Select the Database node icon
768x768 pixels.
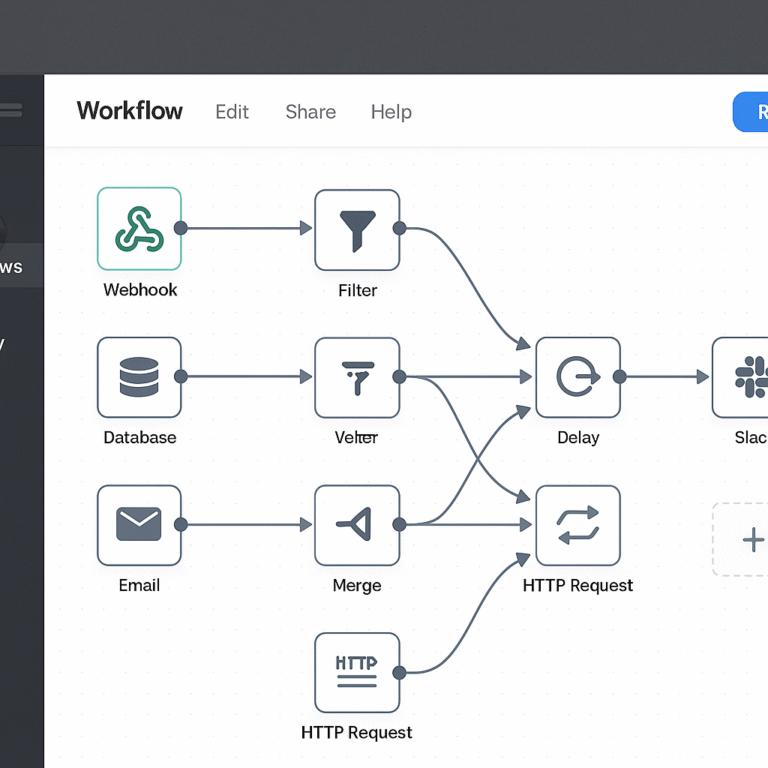pos(139,377)
